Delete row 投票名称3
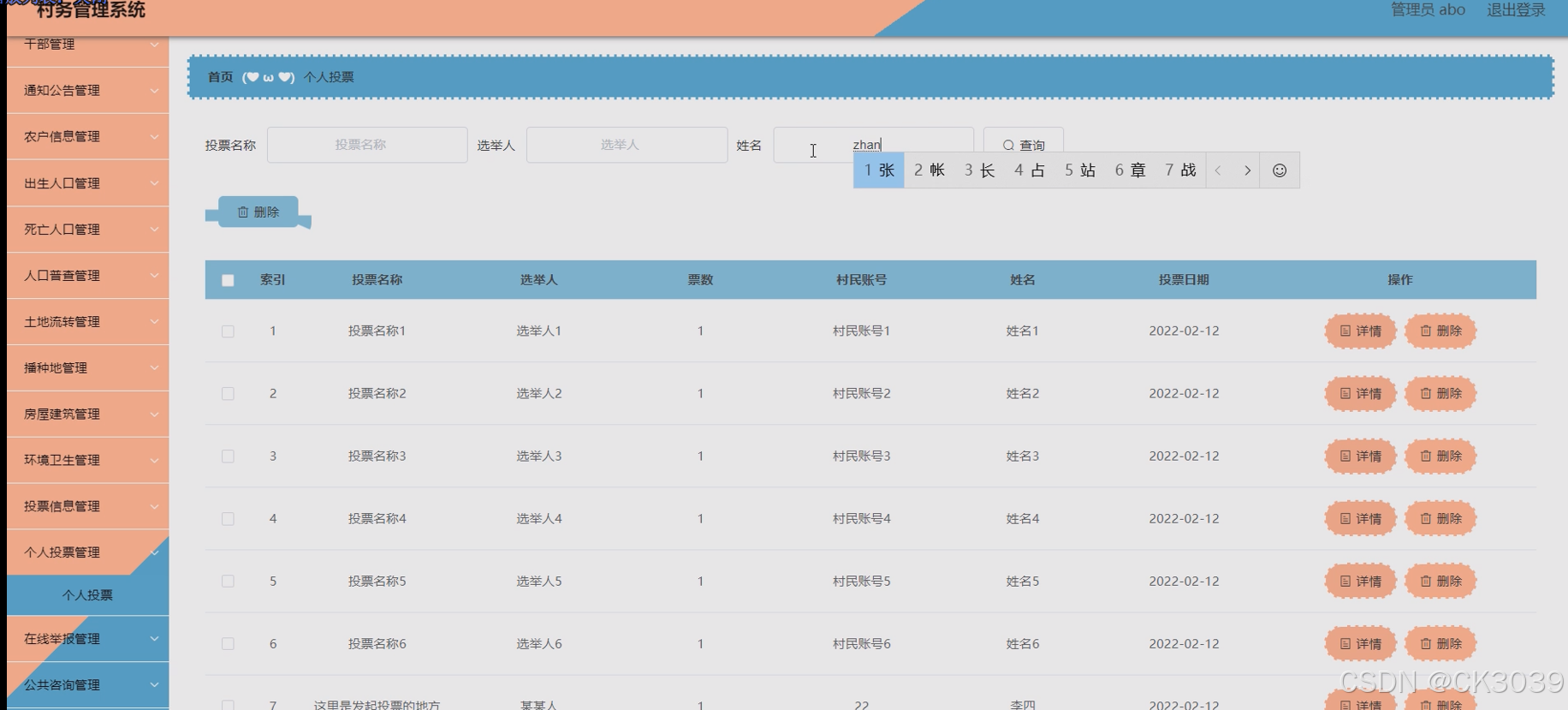The width and height of the screenshot is (1568, 710). (1441, 456)
